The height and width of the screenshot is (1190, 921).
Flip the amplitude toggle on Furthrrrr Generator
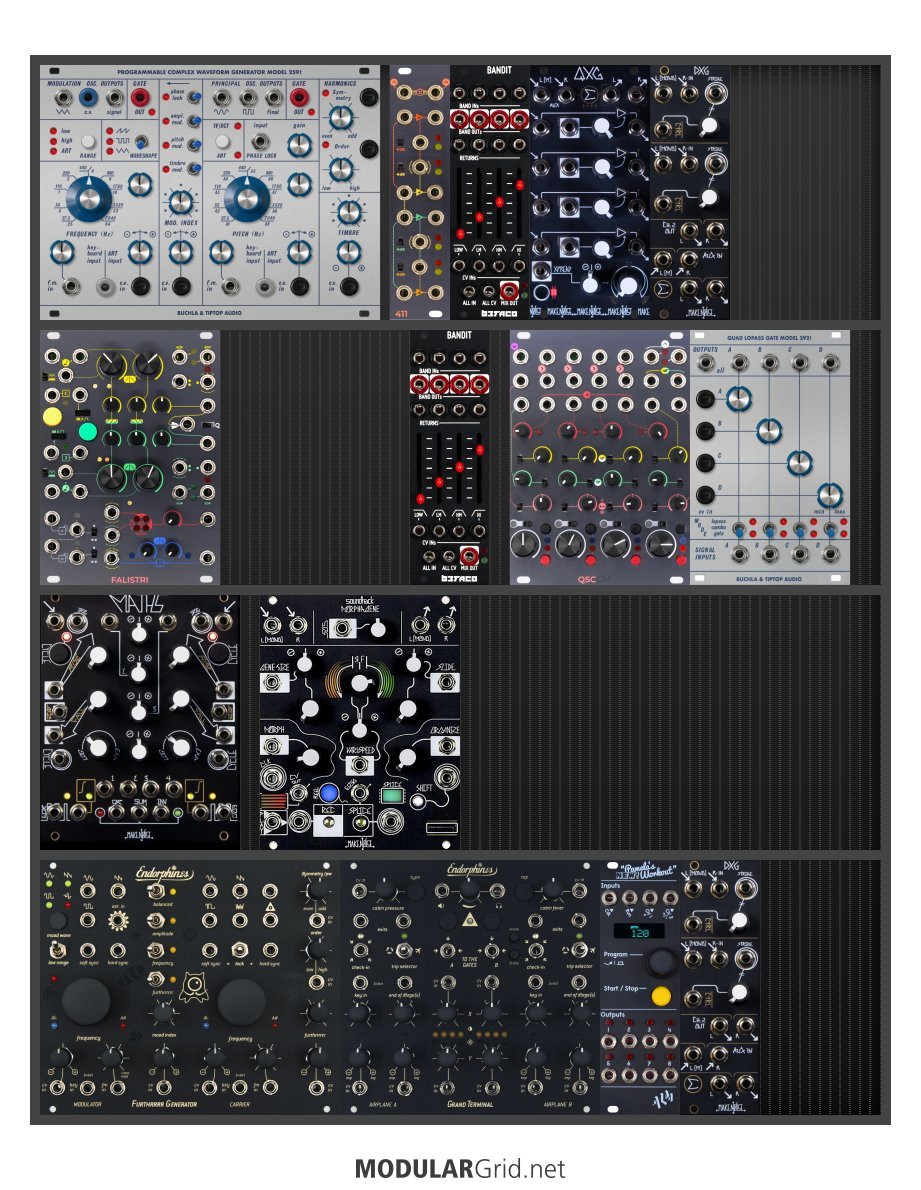coord(158,921)
